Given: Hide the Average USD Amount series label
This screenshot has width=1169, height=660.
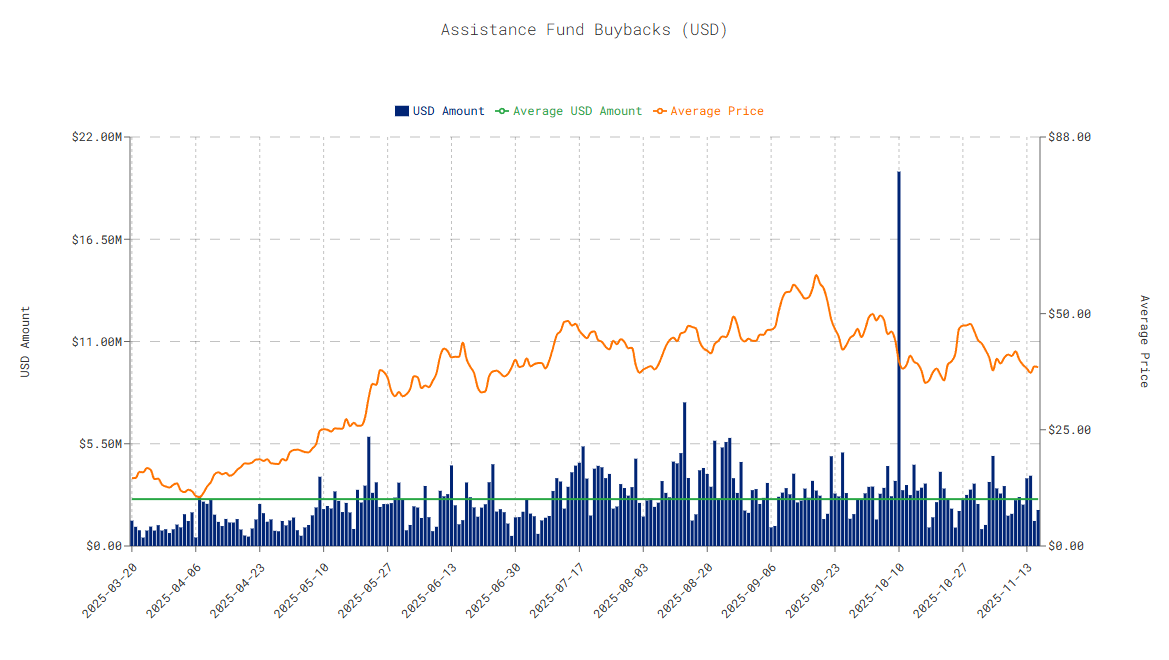Looking at the screenshot, I should click(577, 111).
